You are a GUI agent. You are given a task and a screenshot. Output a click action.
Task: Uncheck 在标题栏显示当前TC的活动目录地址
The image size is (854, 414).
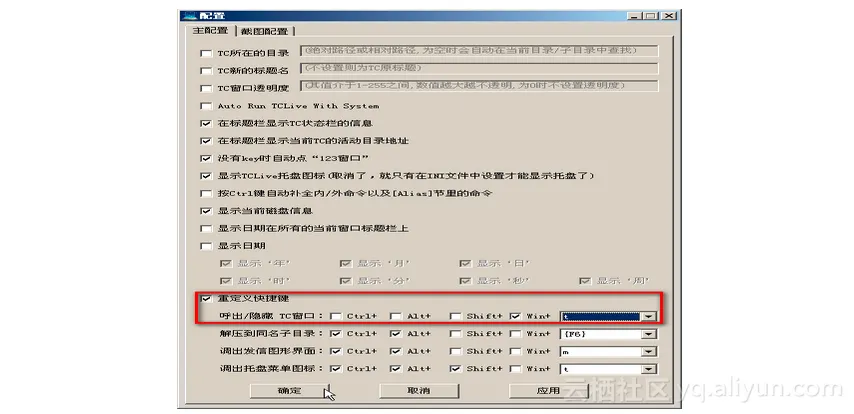pyautogui.click(x=206, y=141)
